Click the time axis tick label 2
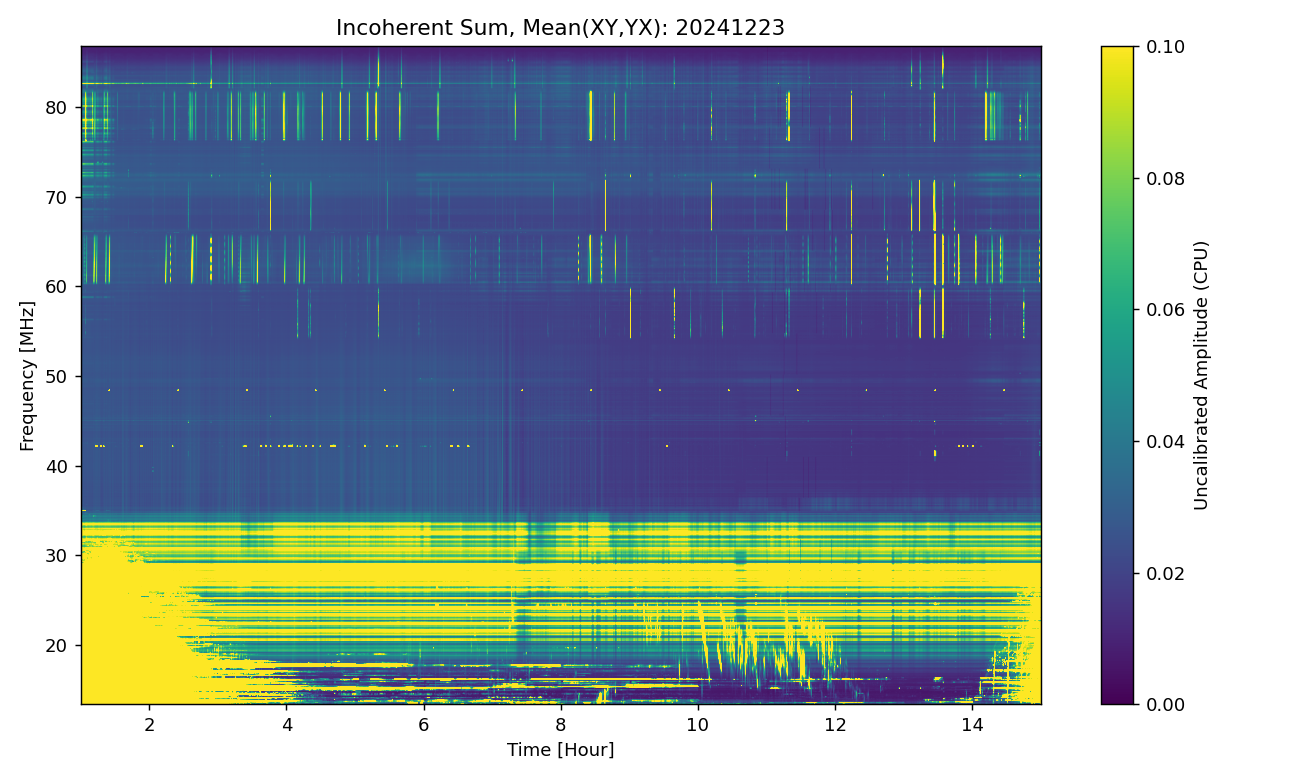Screen dimensions: 1300x780 (150, 723)
